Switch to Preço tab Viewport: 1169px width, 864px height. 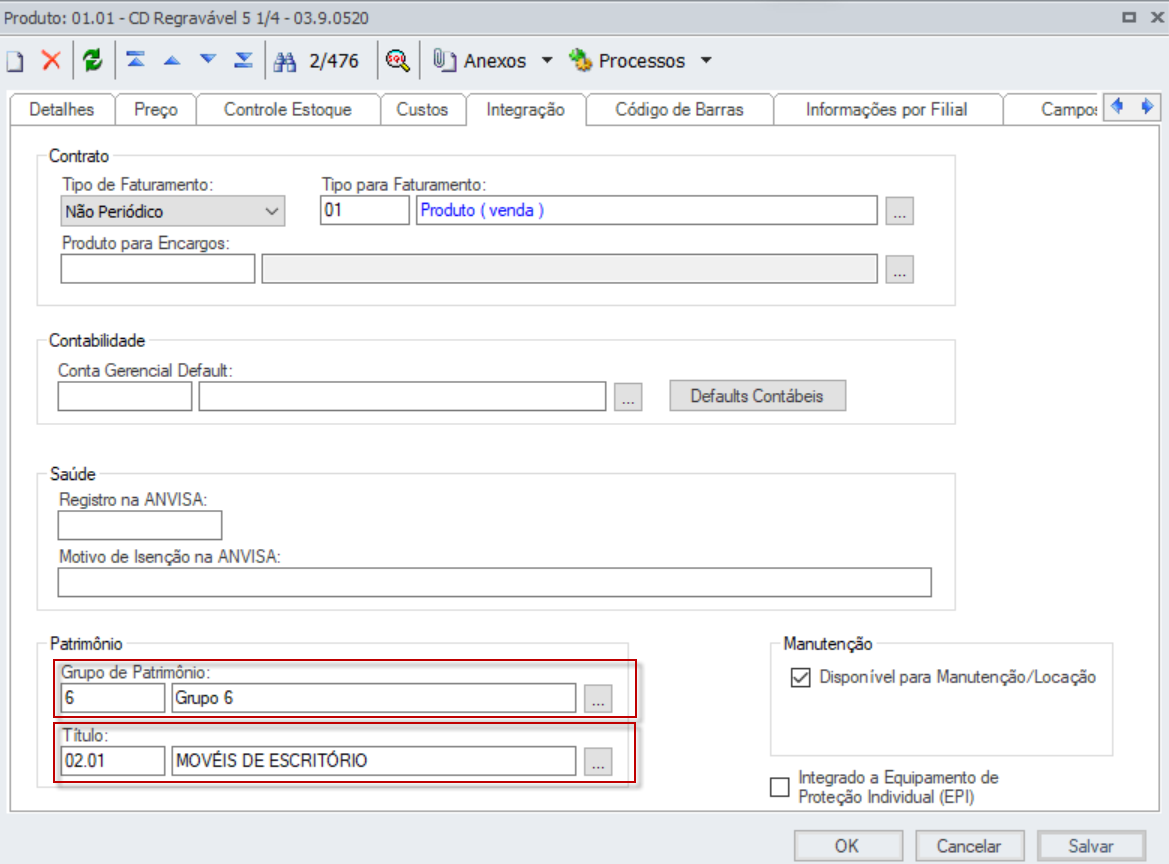point(156,110)
